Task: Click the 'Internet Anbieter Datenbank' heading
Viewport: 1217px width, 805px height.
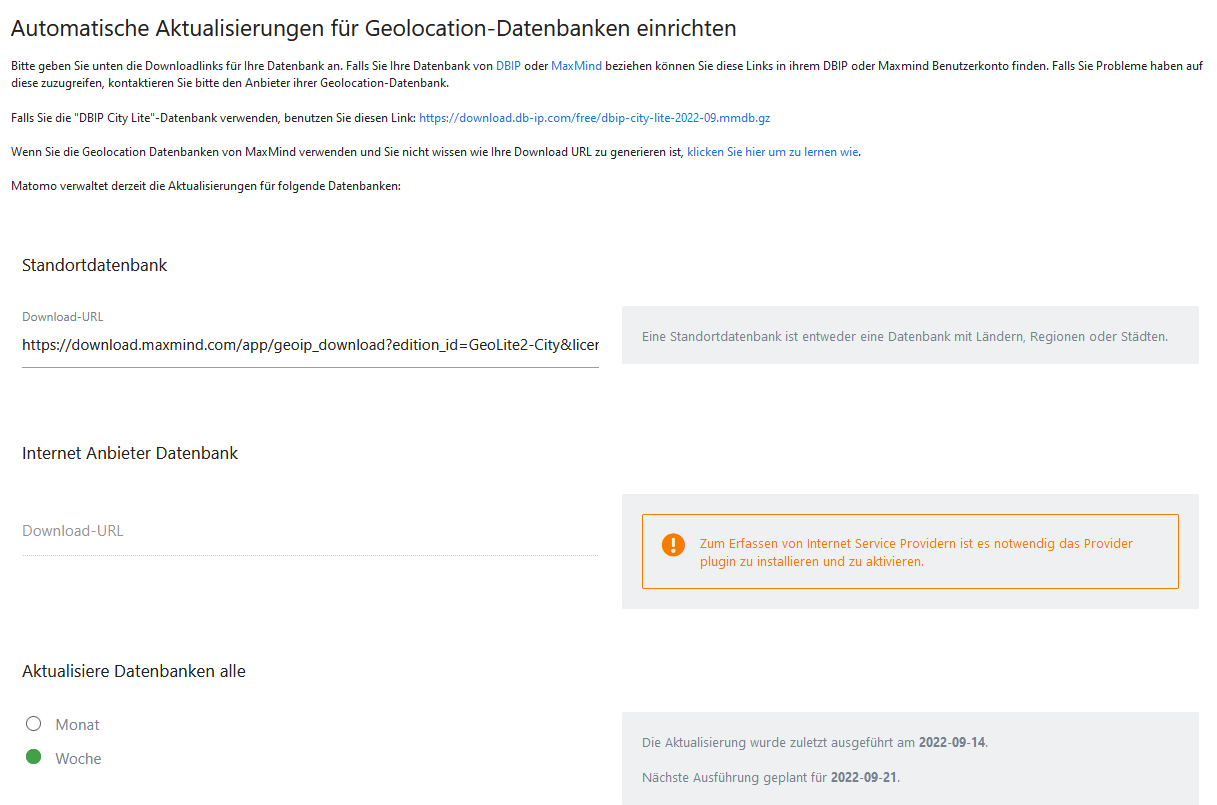Action: (x=130, y=453)
